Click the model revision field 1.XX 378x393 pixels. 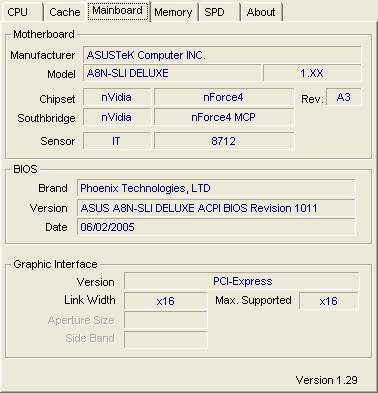coord(312,73)
